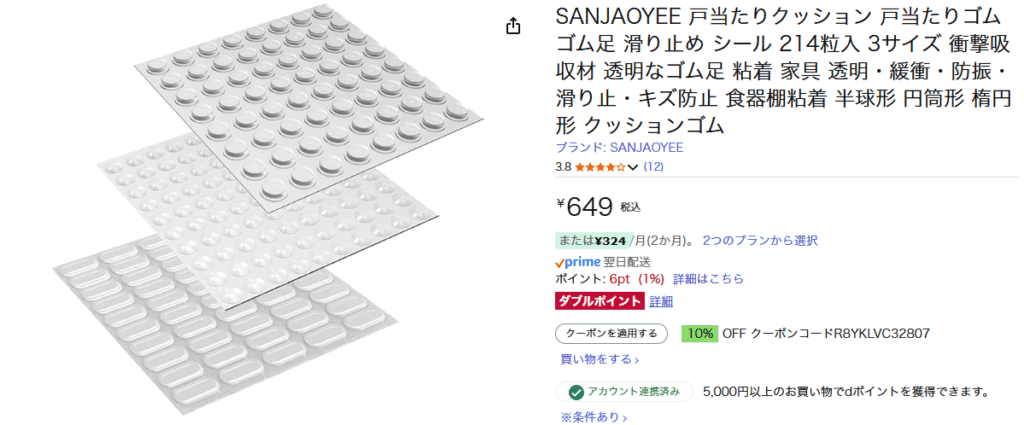This screenshot has height=425, width=1024.
Task: Click the ¥649 price
Action: point(590,206)
